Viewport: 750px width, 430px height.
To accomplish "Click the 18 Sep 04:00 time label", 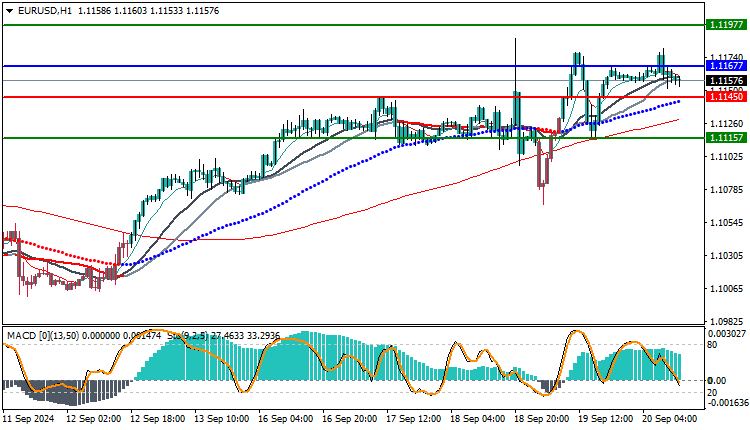I will pos(478,419).
